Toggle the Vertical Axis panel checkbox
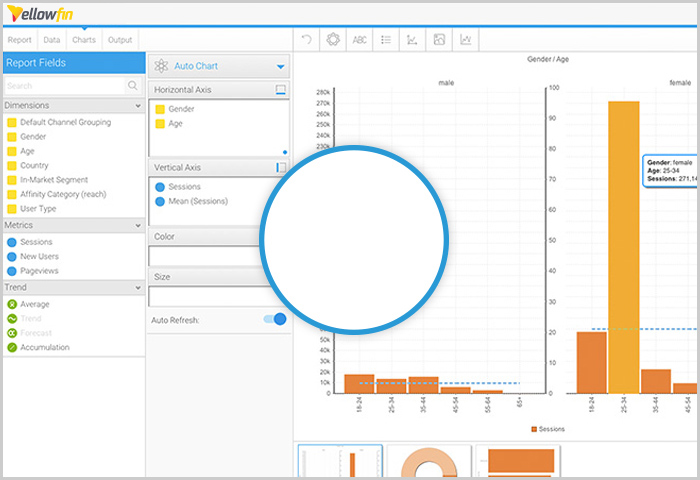 tap(281, 168)
